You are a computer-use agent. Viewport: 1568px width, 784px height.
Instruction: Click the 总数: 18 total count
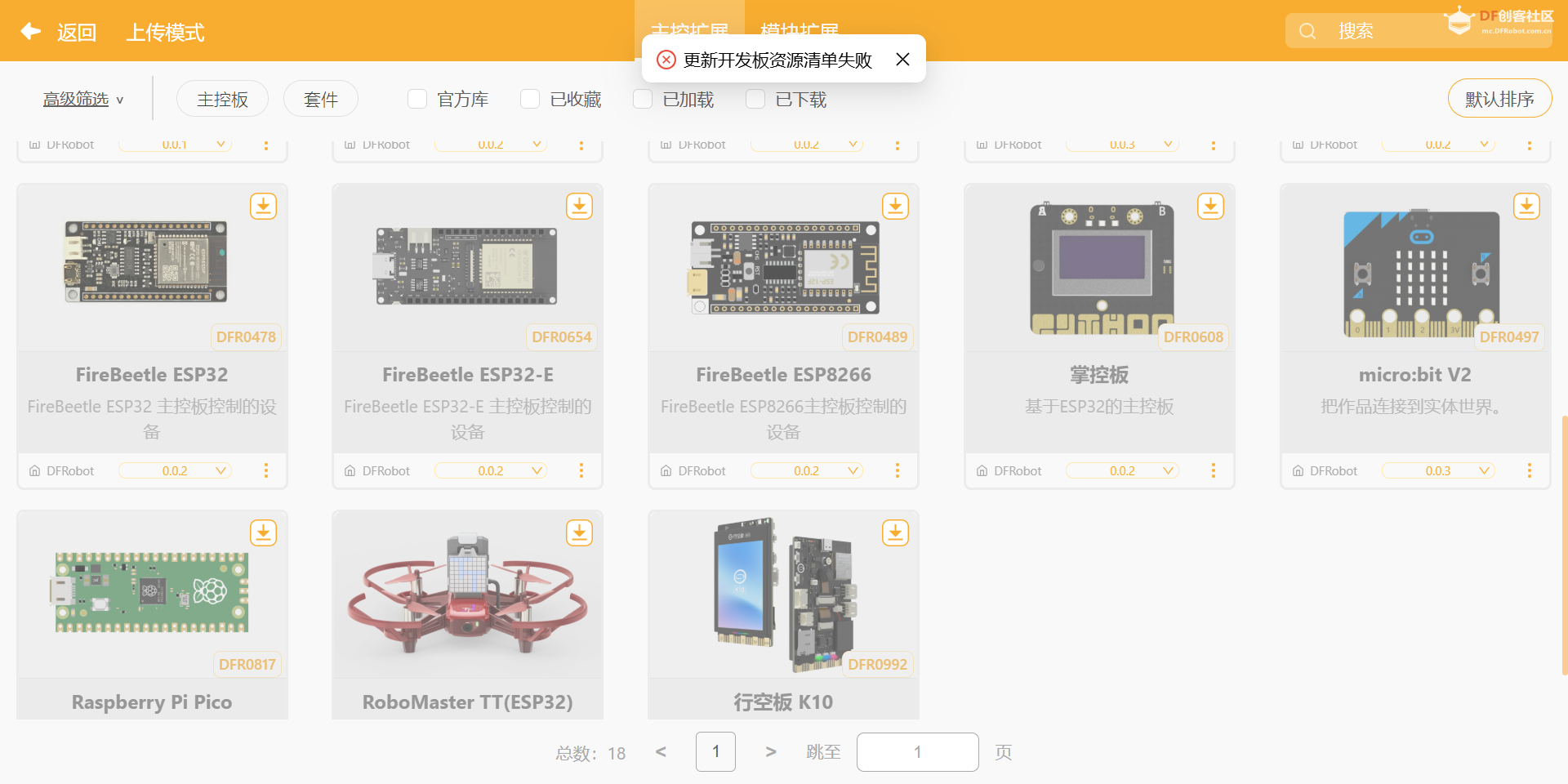point(590,753)
